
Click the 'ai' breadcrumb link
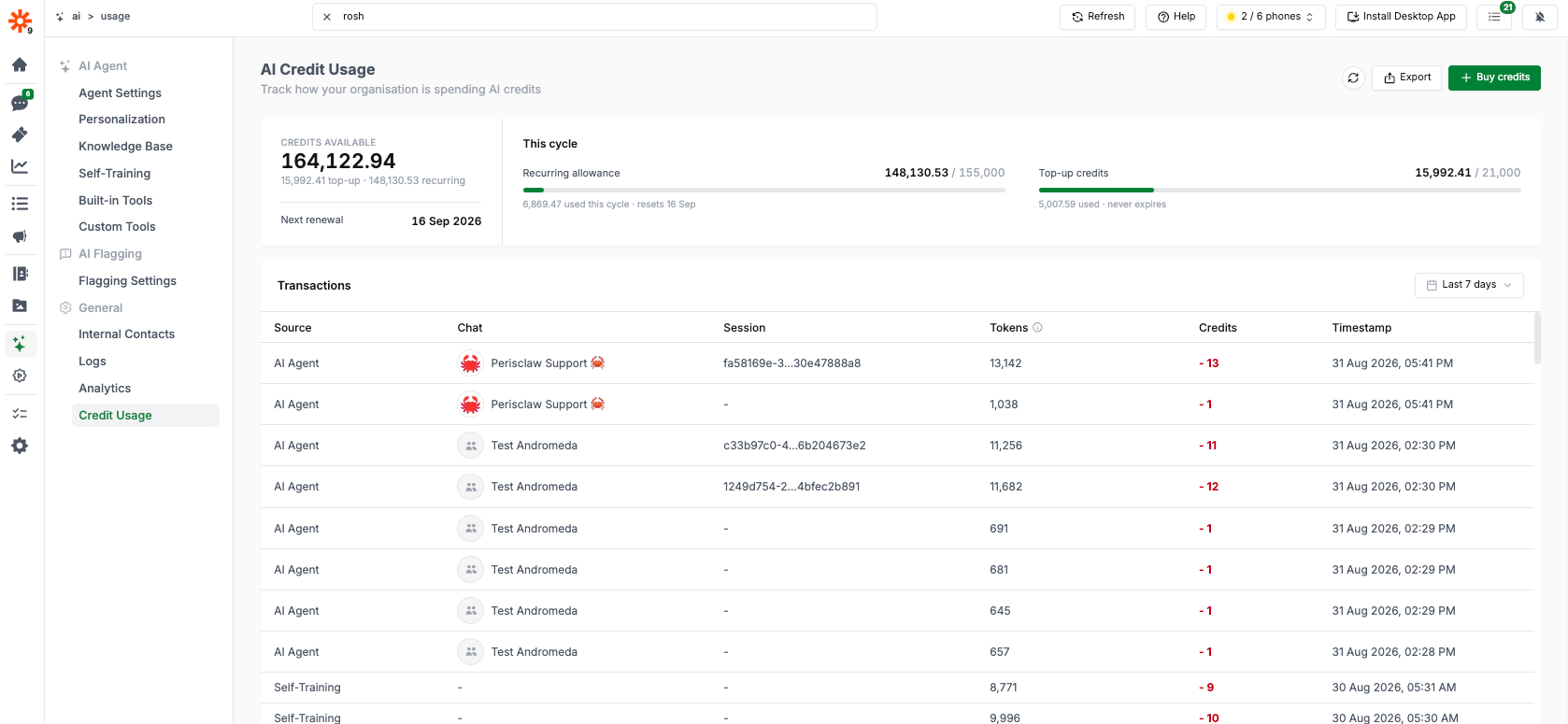pyautogui.click(x=77, y=17)
